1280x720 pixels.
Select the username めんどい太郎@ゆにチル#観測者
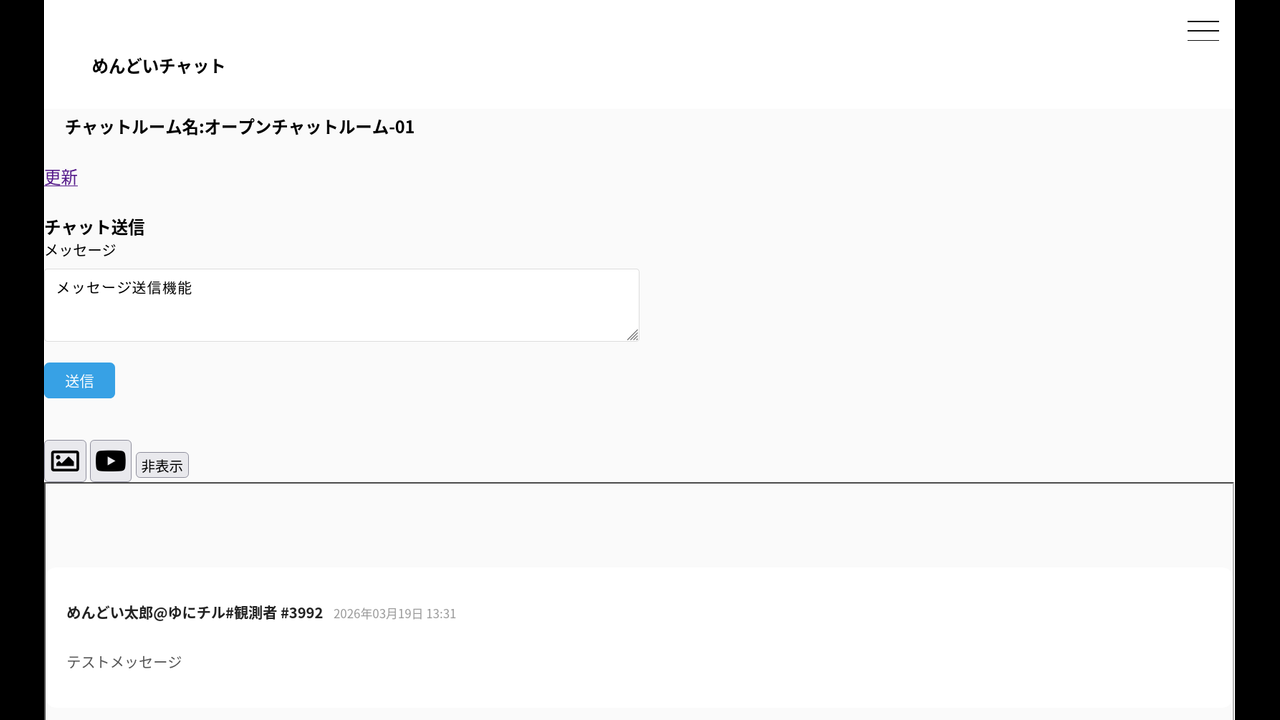pos(171,613)
